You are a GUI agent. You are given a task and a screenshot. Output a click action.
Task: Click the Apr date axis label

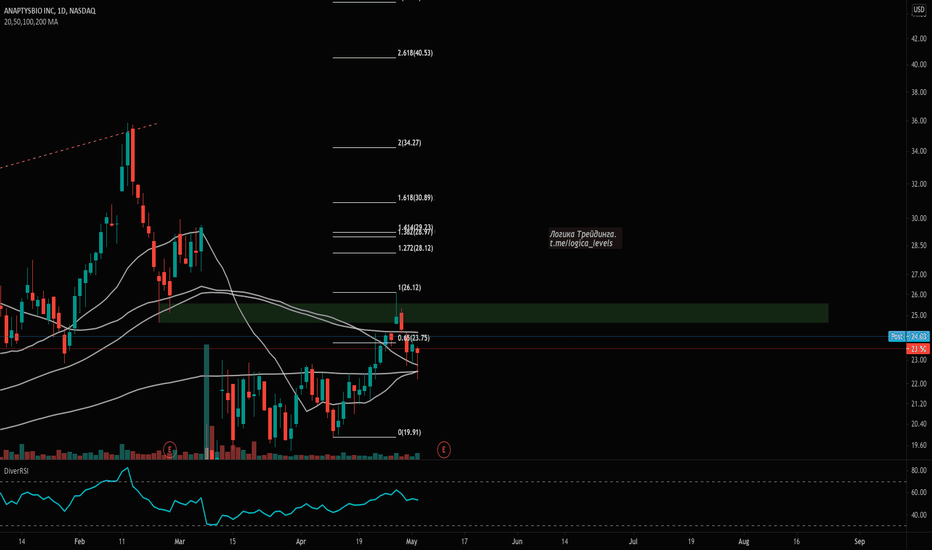coord(301,542)
